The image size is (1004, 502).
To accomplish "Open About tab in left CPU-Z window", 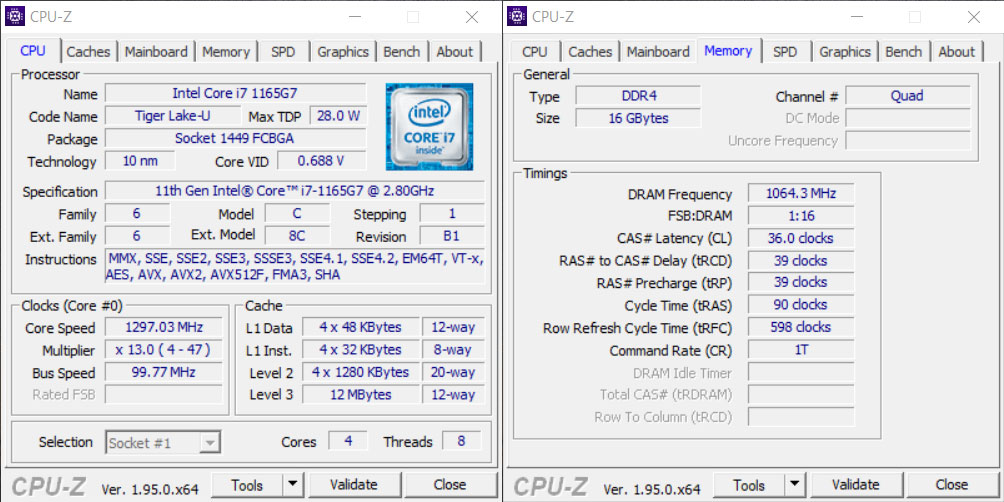I will point(455,52).
